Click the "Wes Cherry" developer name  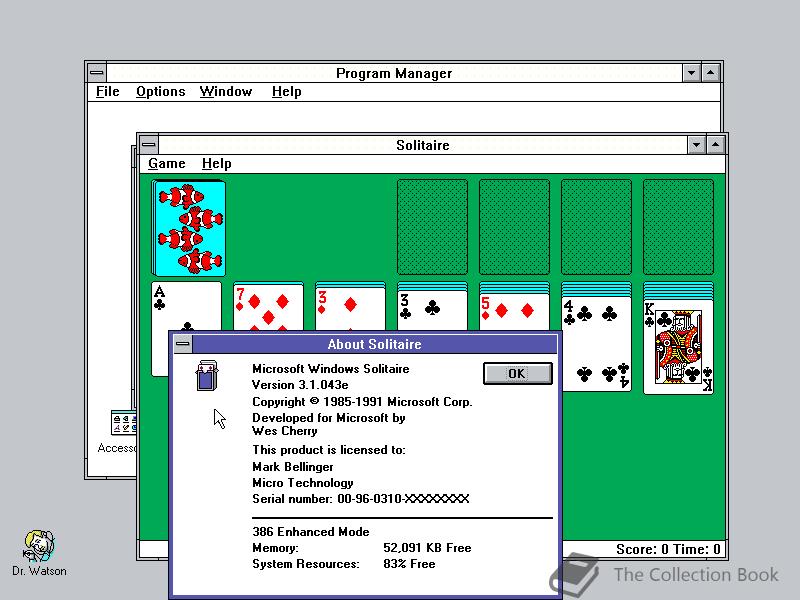[285, 431]
